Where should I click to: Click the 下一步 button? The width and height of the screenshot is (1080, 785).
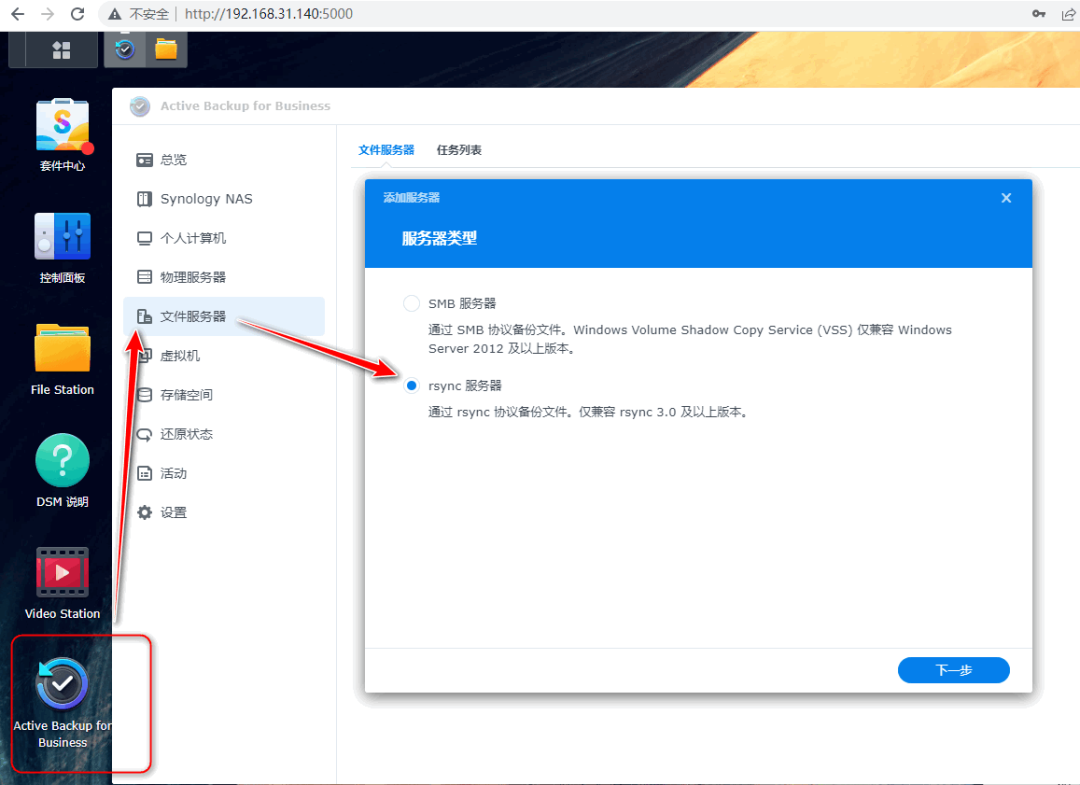(953, 670)
